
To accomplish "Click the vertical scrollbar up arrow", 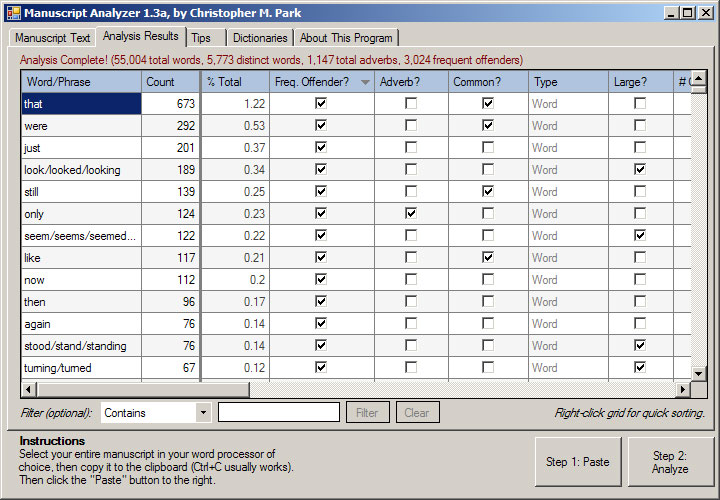I will 698,79.
